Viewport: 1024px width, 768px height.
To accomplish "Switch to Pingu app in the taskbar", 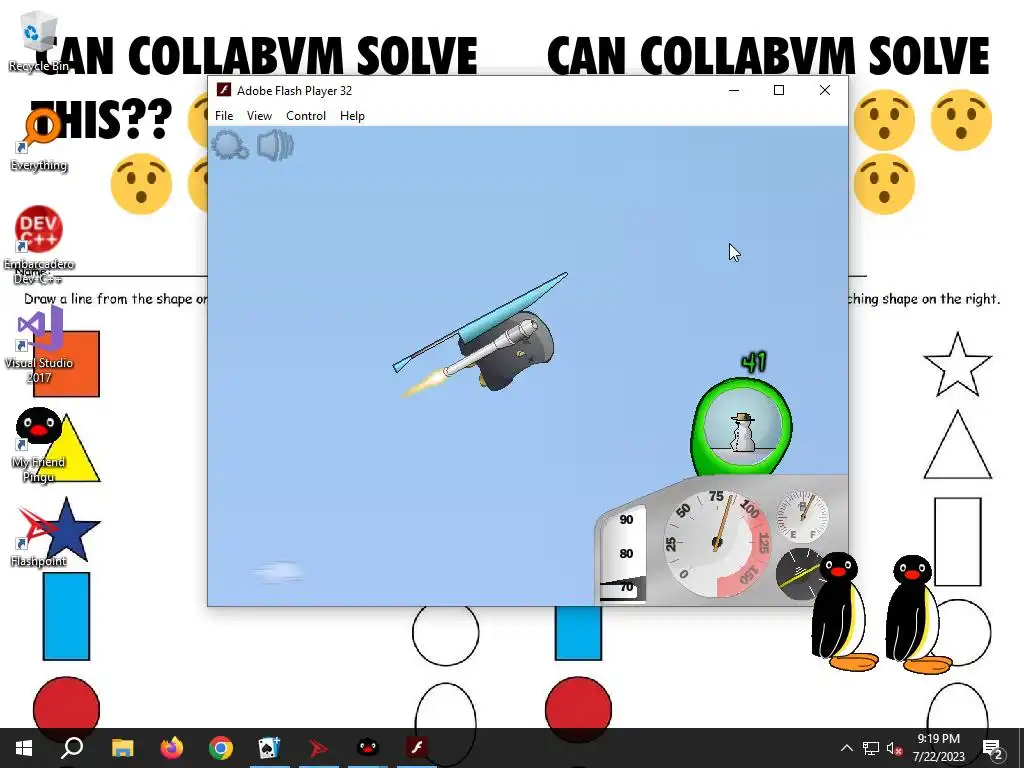I will click(368, 748).
